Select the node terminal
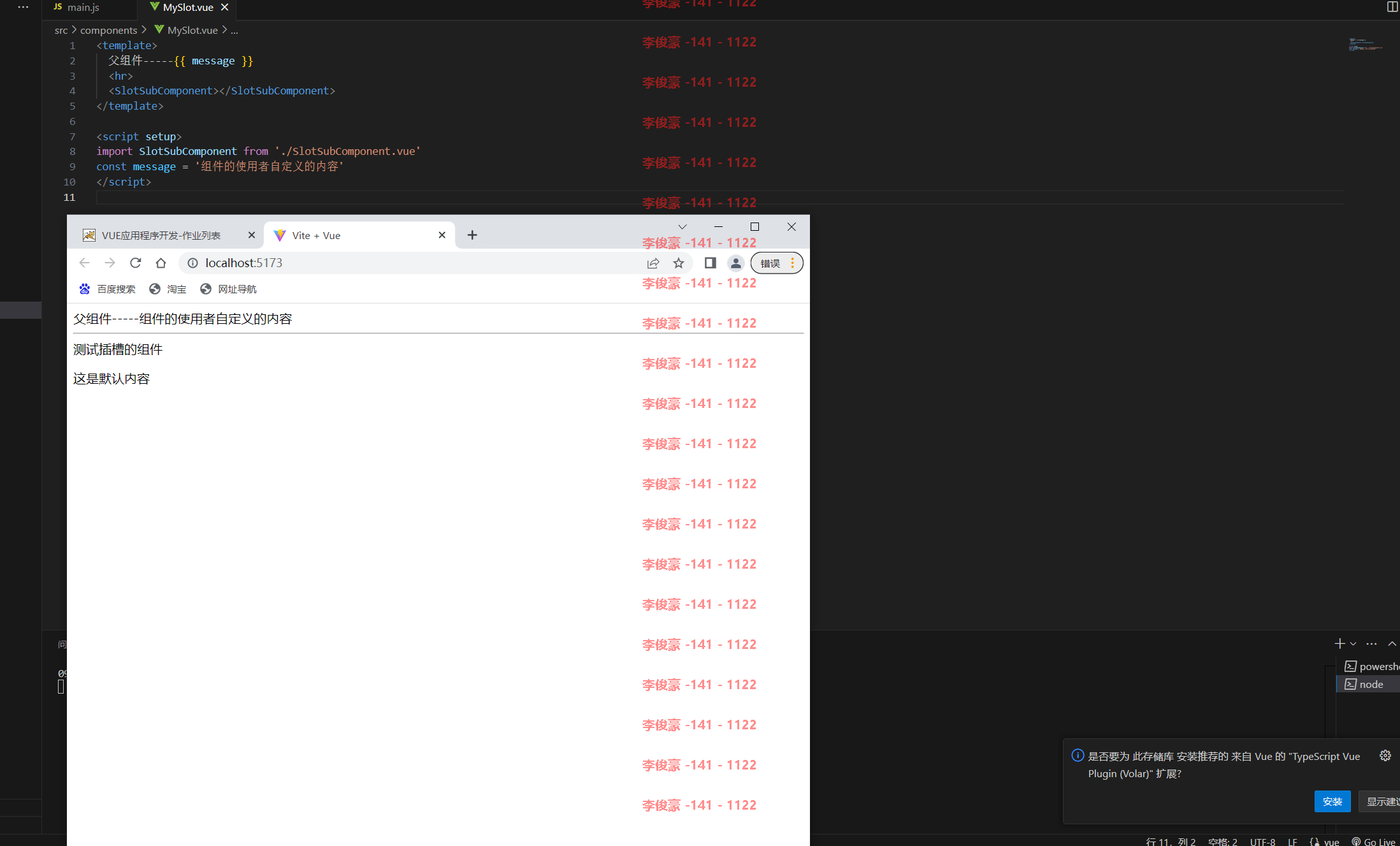This screenshot has width=1400, height=846. [x=1368, y=684]
